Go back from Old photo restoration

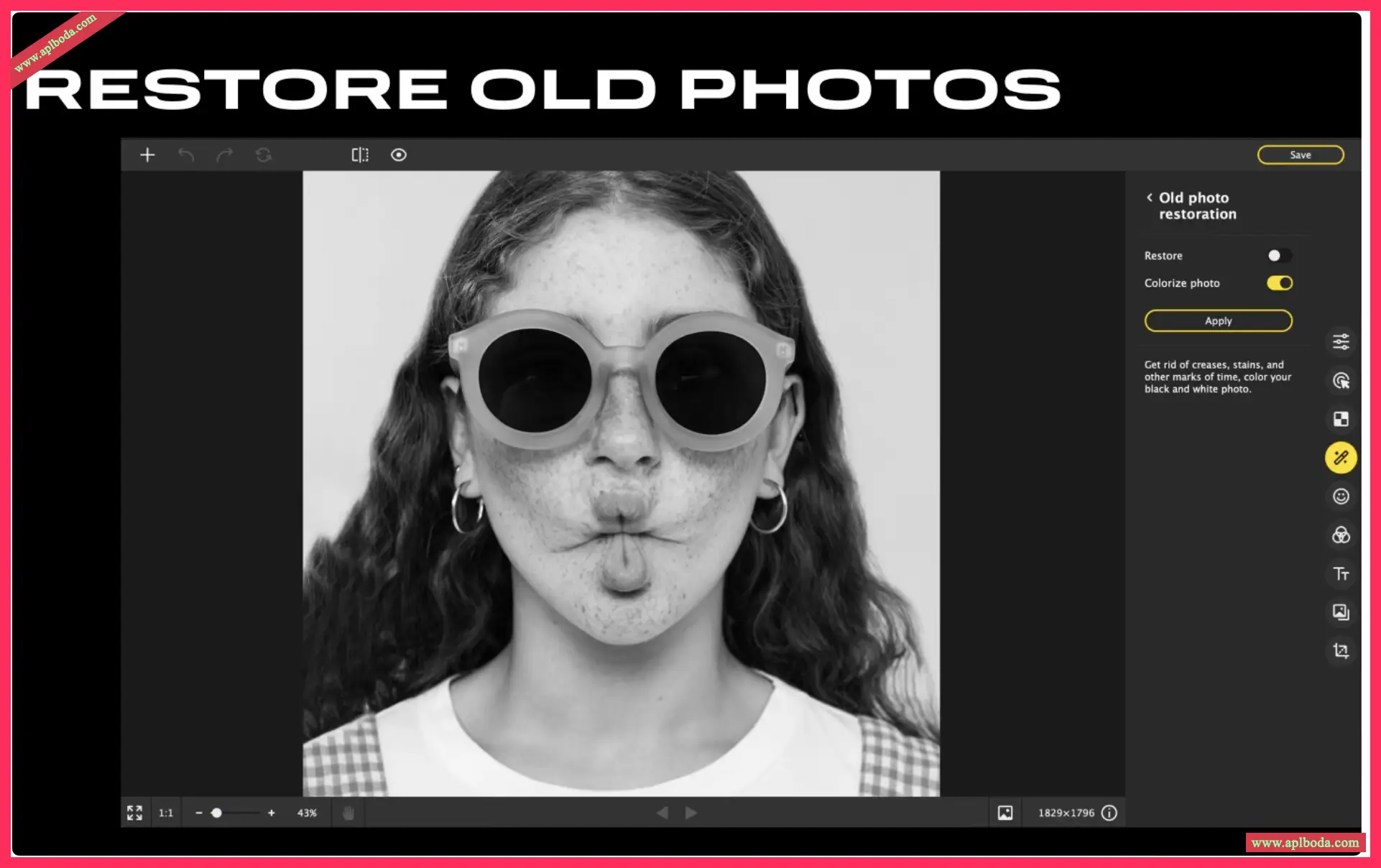point(1150,198)
